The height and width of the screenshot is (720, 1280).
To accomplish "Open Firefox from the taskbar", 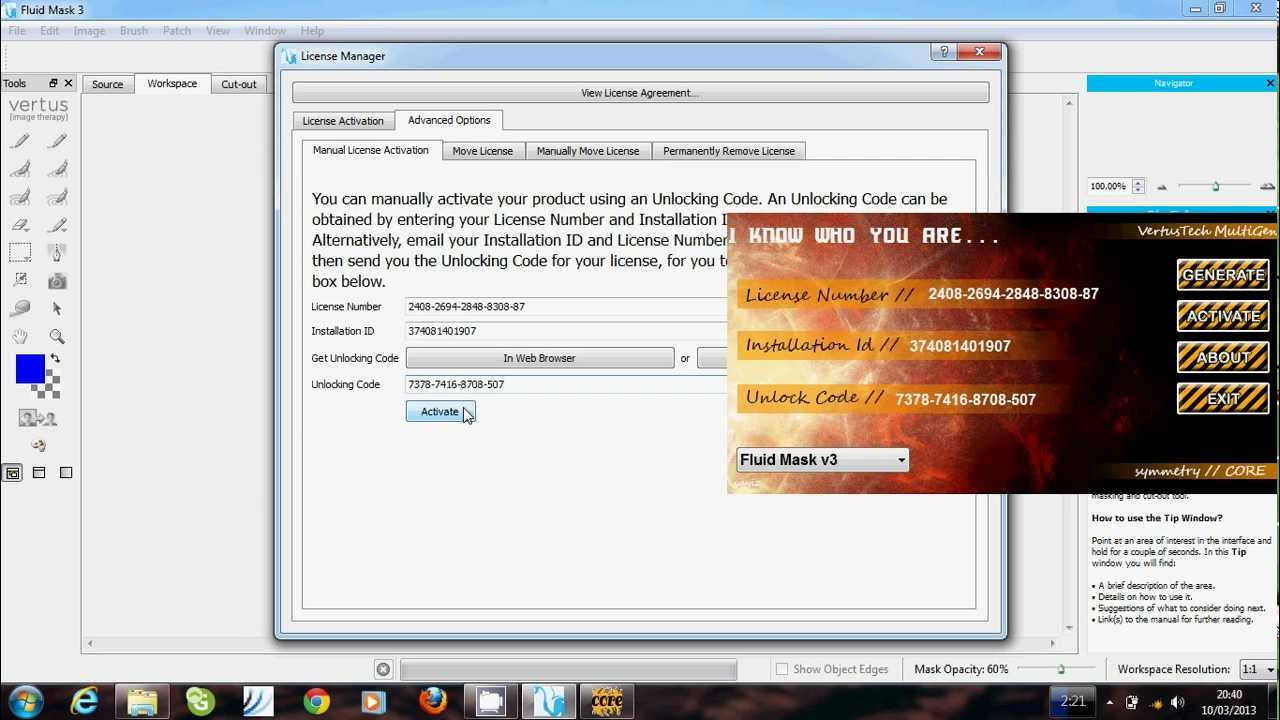I will [433, 701].
